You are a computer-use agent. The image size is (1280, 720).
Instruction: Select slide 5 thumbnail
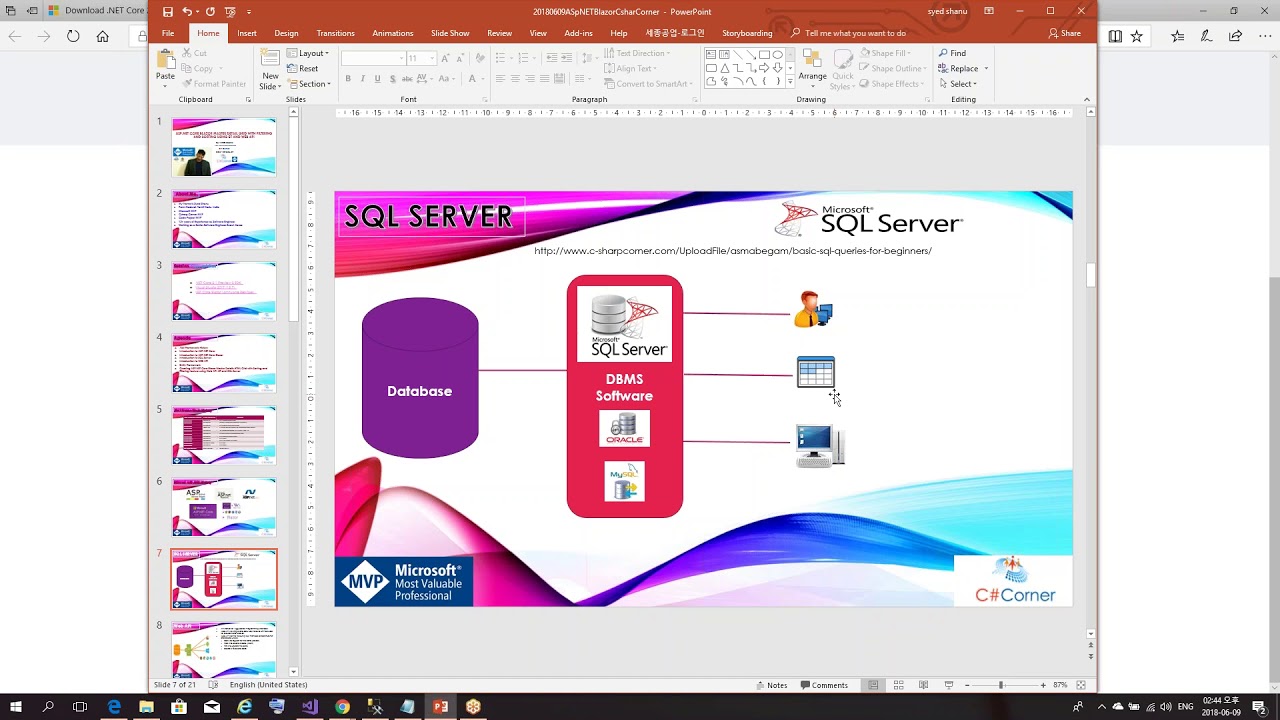click(x=224, y=435)
